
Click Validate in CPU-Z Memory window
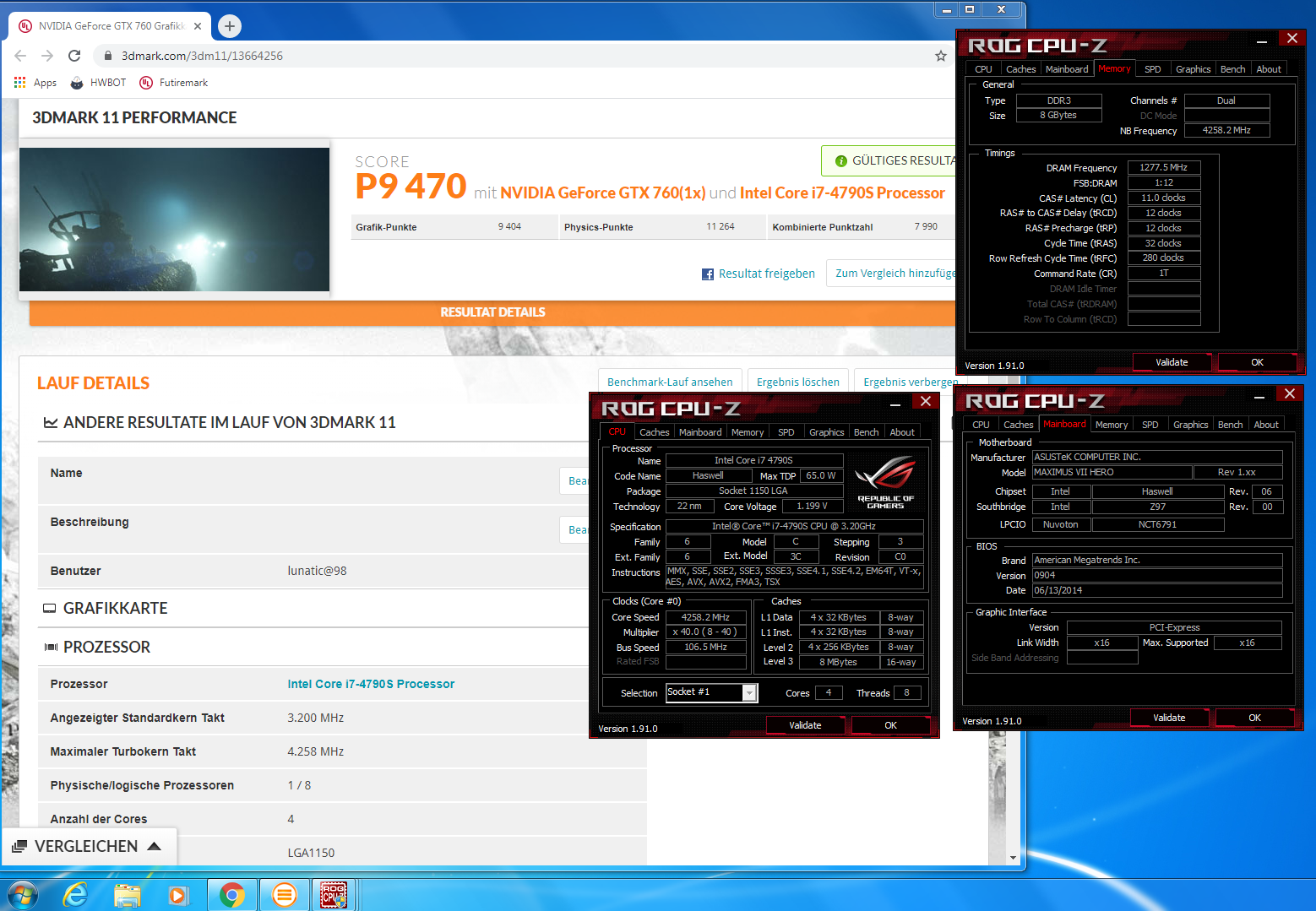click(1172, 362)
